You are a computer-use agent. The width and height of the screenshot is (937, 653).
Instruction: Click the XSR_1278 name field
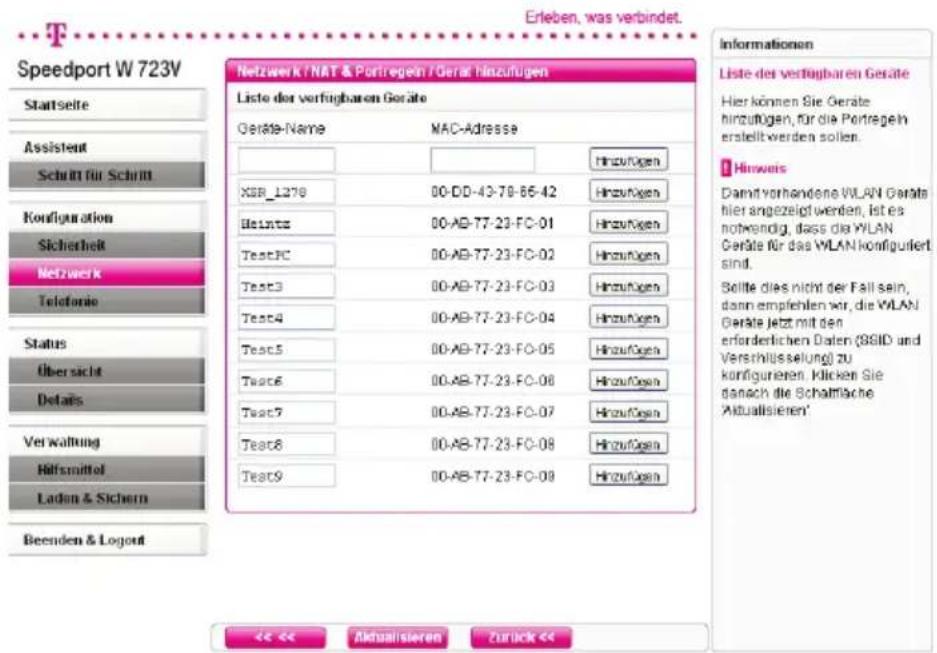click(x=286, y=192)
